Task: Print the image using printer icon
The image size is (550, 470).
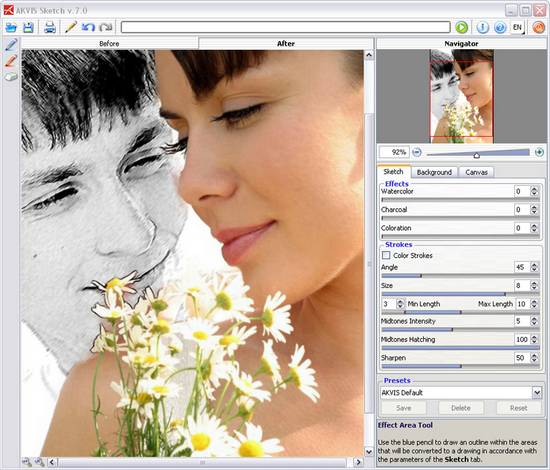Action: [x=50, y=27]
